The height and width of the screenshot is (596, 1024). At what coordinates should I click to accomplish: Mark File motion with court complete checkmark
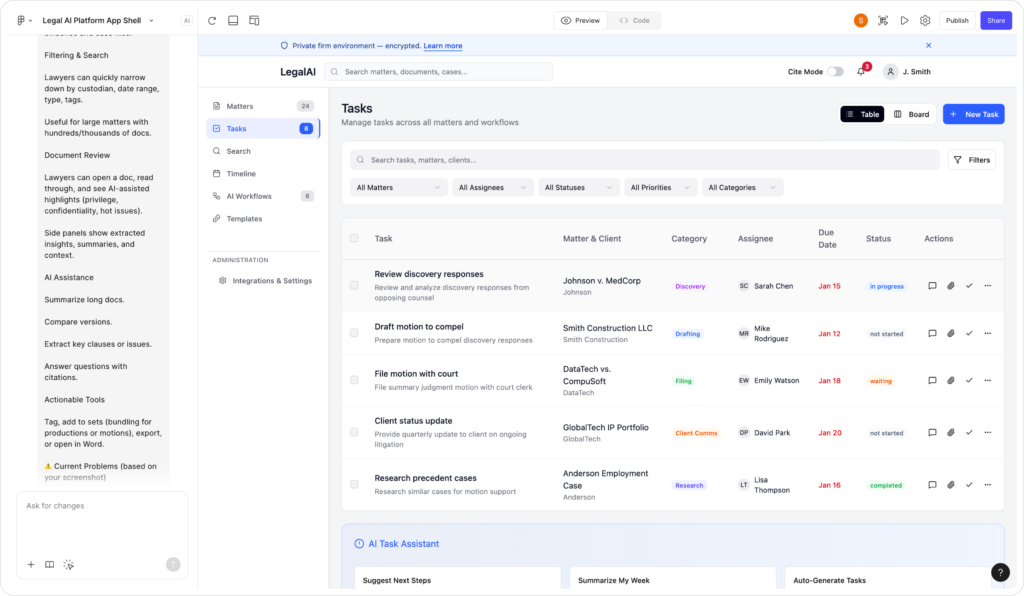[969, 381]
